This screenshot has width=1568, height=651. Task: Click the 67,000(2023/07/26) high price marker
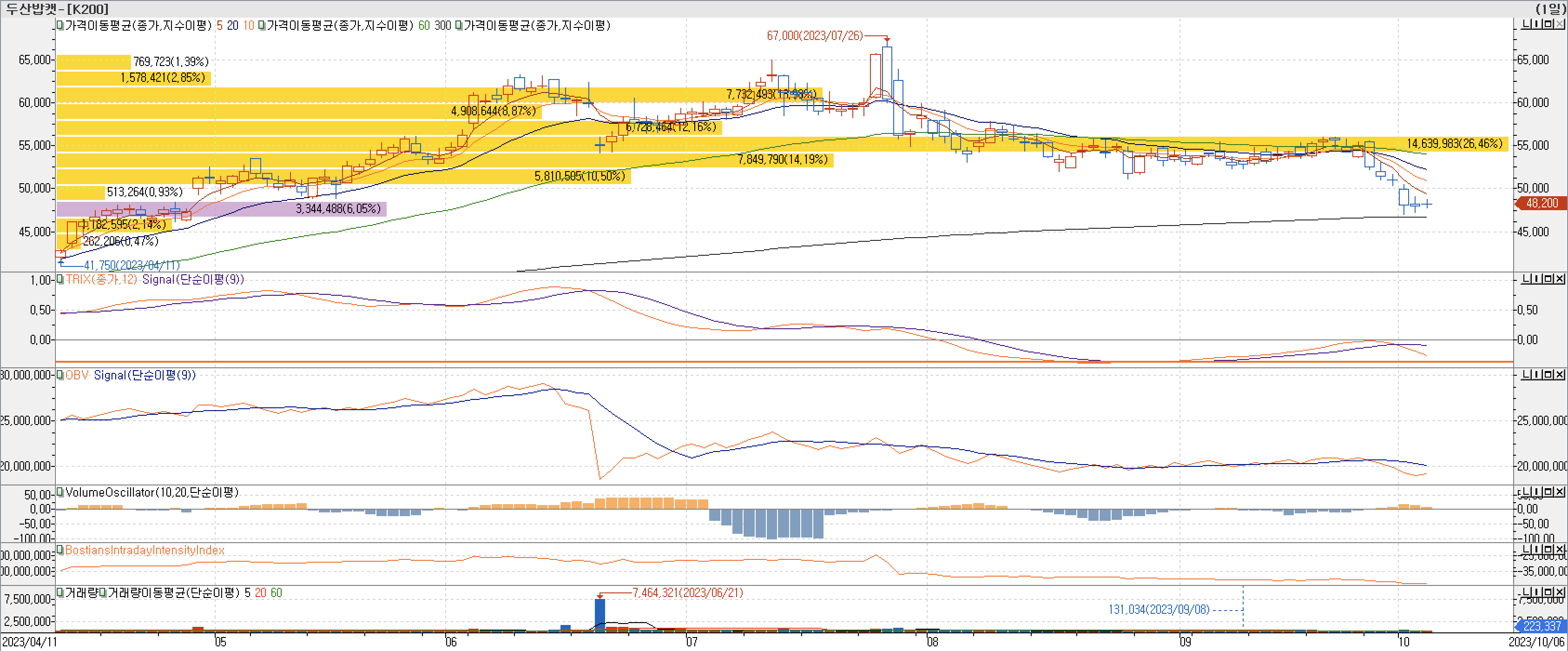click(814, 36)
